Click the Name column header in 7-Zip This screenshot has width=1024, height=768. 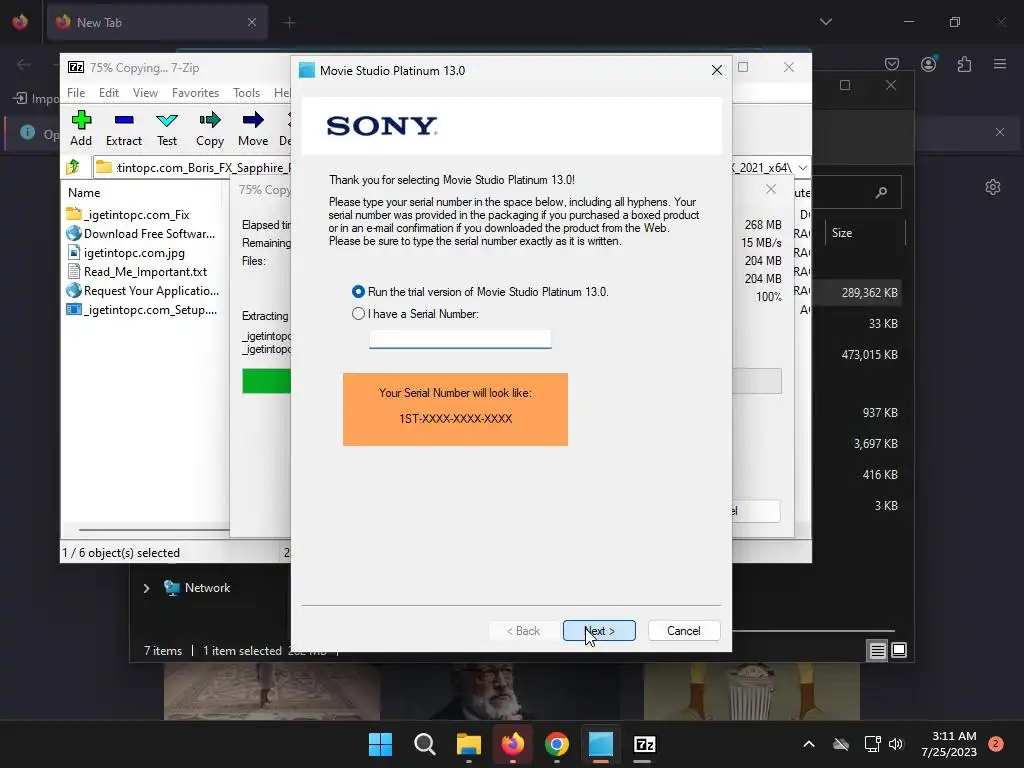click(84, 193)
